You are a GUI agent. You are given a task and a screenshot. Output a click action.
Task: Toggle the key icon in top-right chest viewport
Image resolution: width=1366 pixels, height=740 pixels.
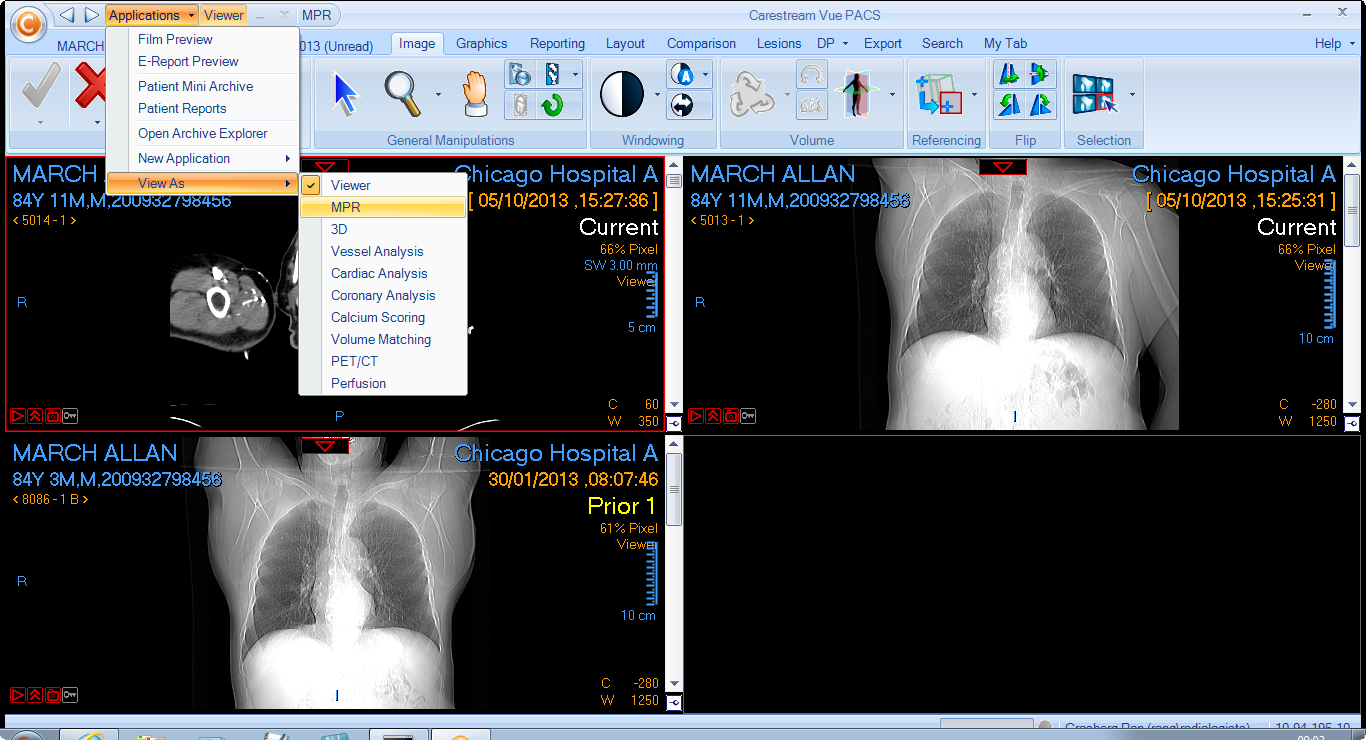(x=748, y=415)
